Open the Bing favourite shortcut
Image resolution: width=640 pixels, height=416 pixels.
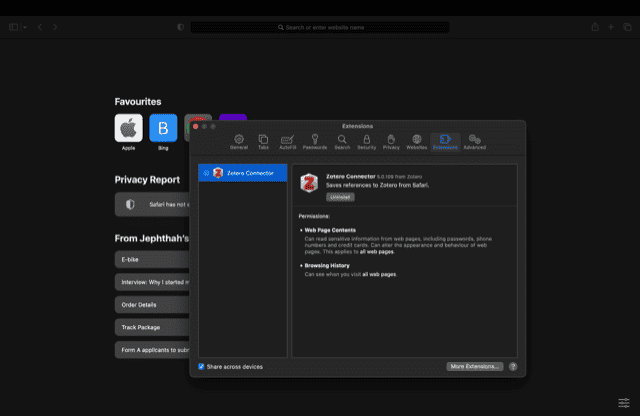162,128
